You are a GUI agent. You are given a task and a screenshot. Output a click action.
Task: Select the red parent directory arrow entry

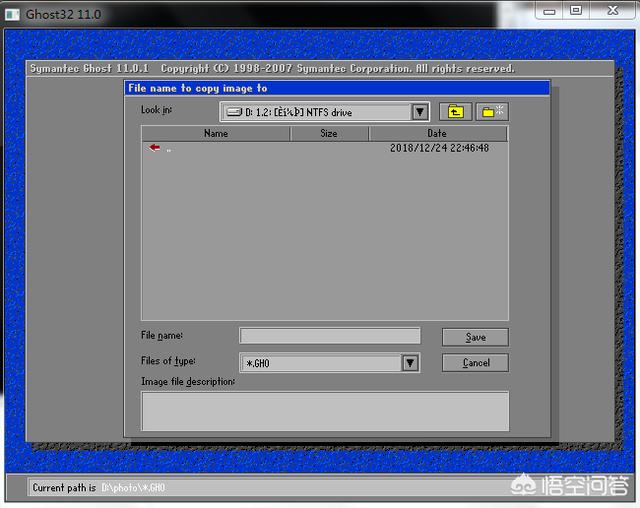[155, 148]
